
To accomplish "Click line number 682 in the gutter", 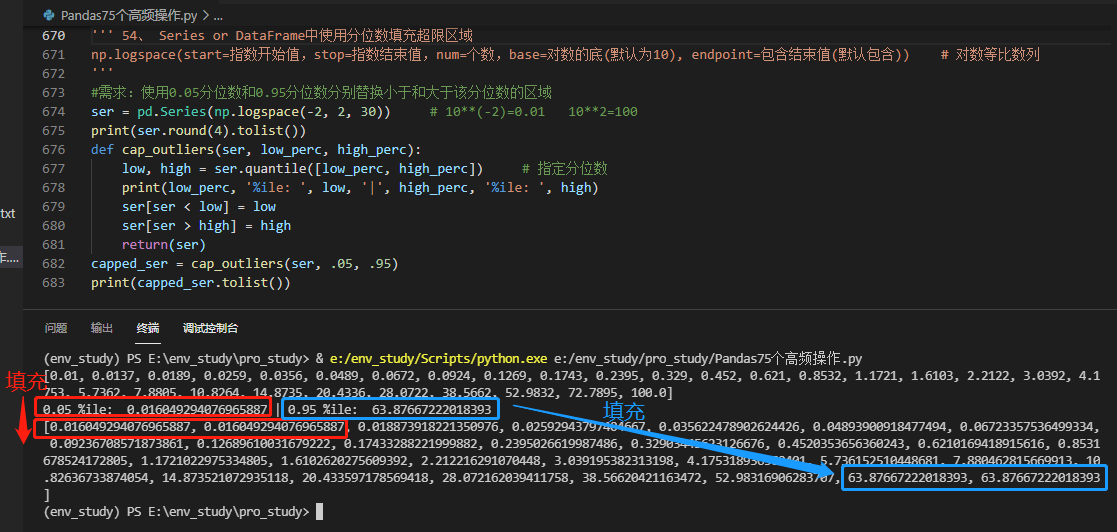I will click(x=54, y=264).
